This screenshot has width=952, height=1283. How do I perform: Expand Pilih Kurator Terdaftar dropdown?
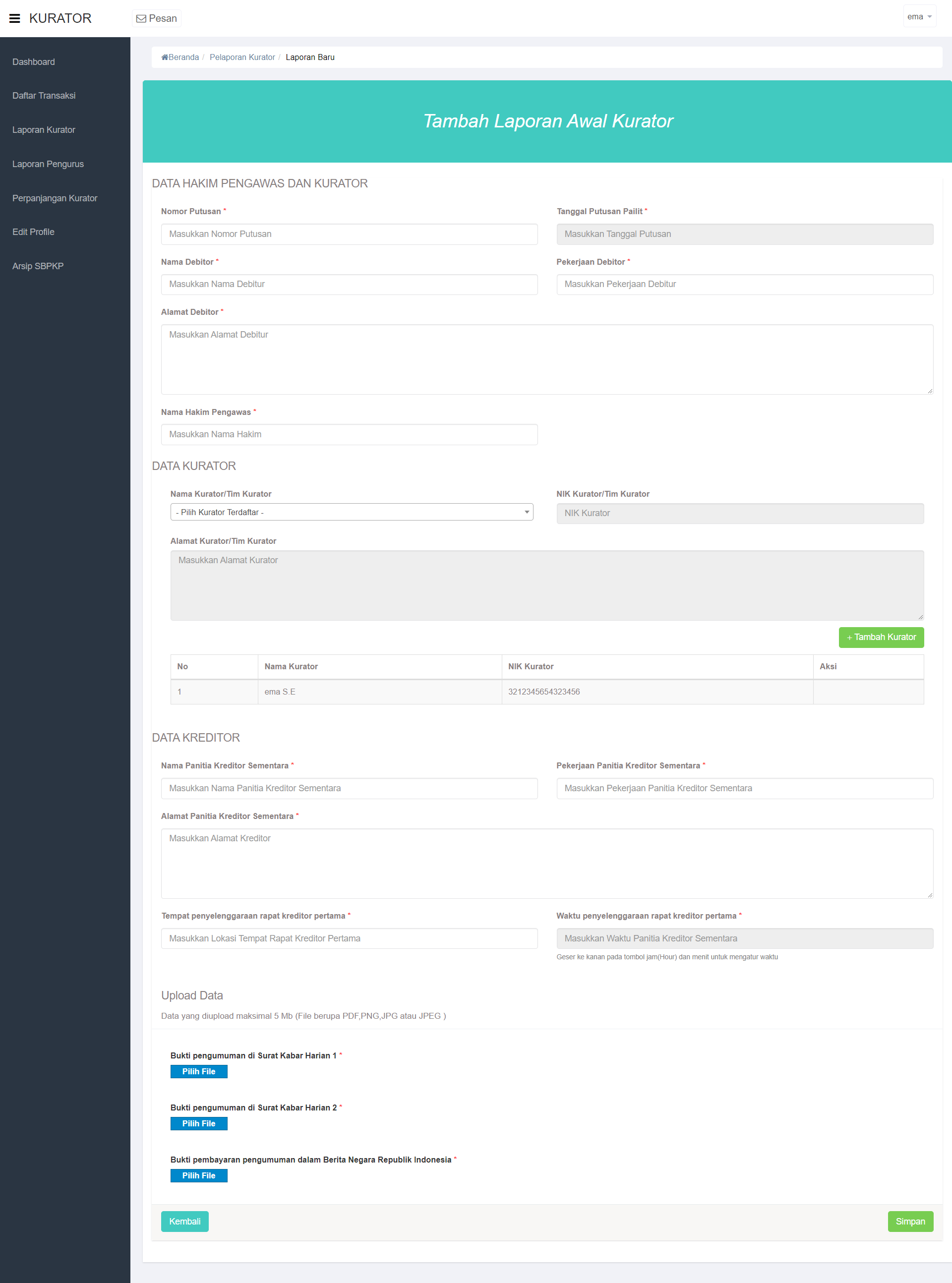(351, 512)
